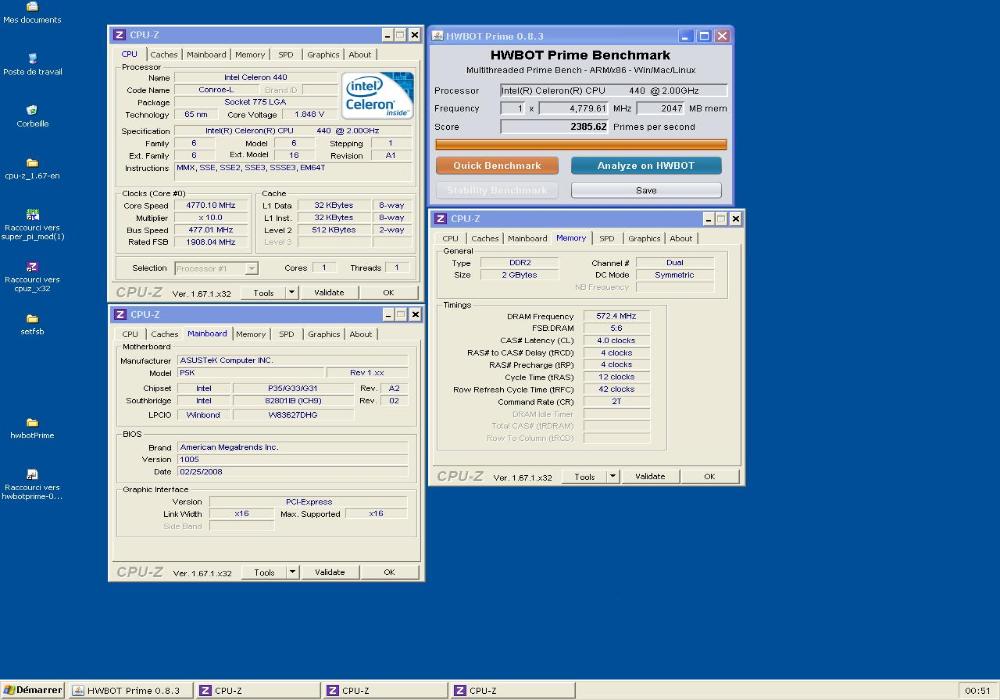1000x700 pixels.
Task: Select ASUSTeK Computer INC. manufacturer text
Action: click(x=226, y=360)
